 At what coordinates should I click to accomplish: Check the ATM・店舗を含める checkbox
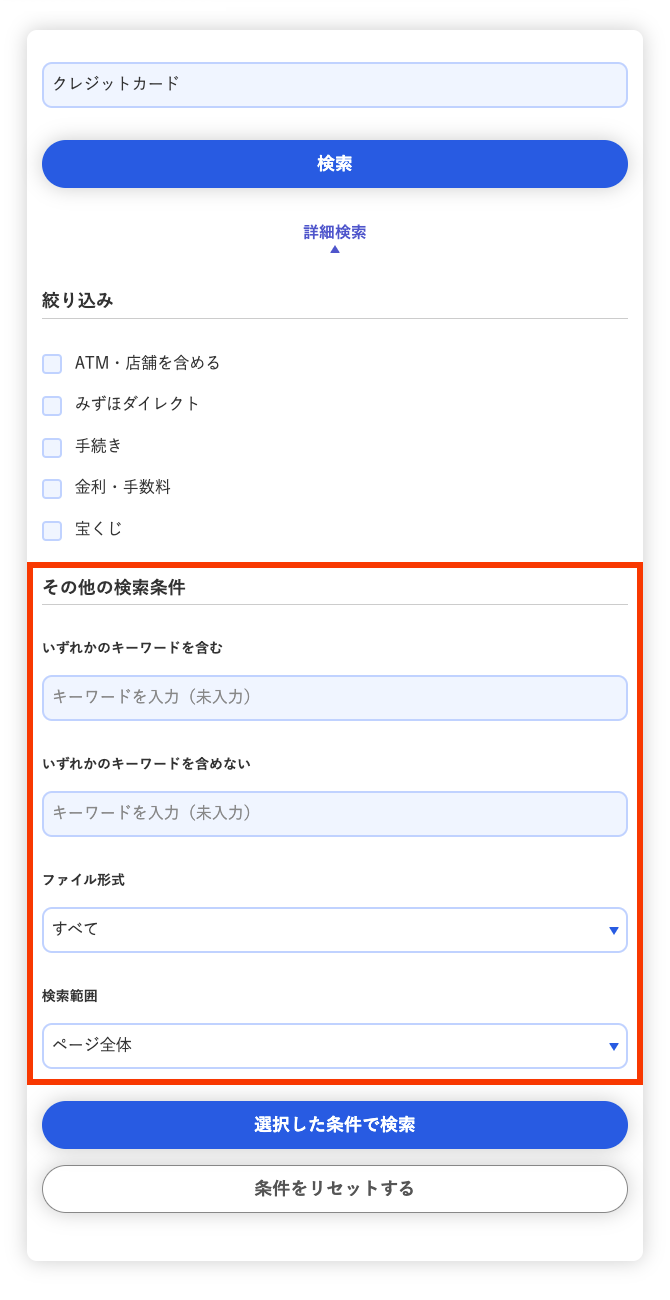52,364
